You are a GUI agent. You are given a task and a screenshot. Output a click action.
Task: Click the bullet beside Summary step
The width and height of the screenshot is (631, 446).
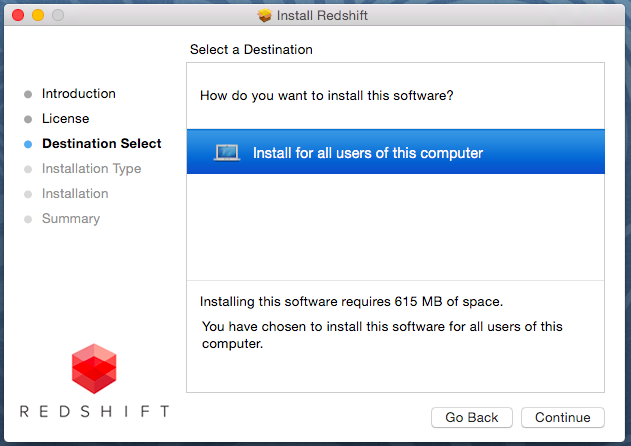pos(28,219)
